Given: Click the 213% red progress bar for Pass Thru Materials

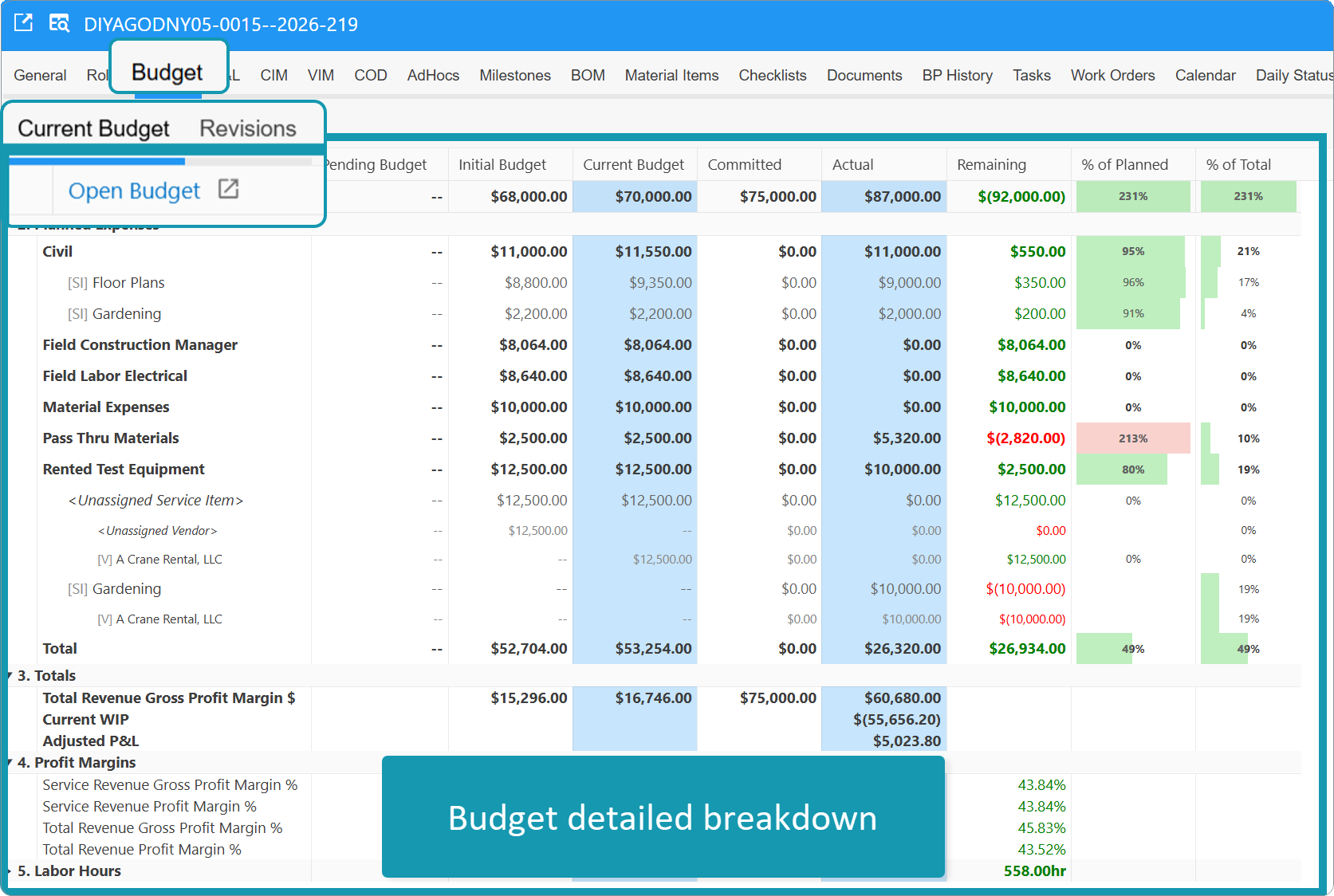Looking at the screenshot, I should click(1132, 438).
